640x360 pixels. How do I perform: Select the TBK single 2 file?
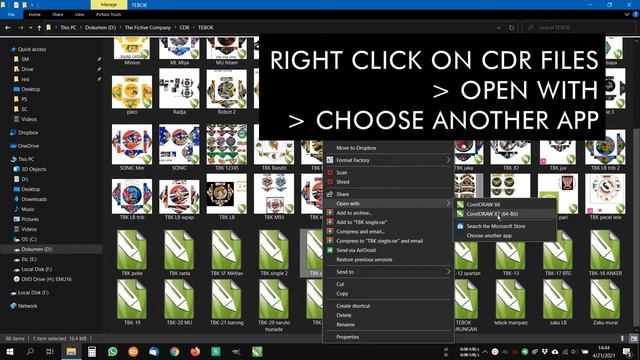coord(274,252)
